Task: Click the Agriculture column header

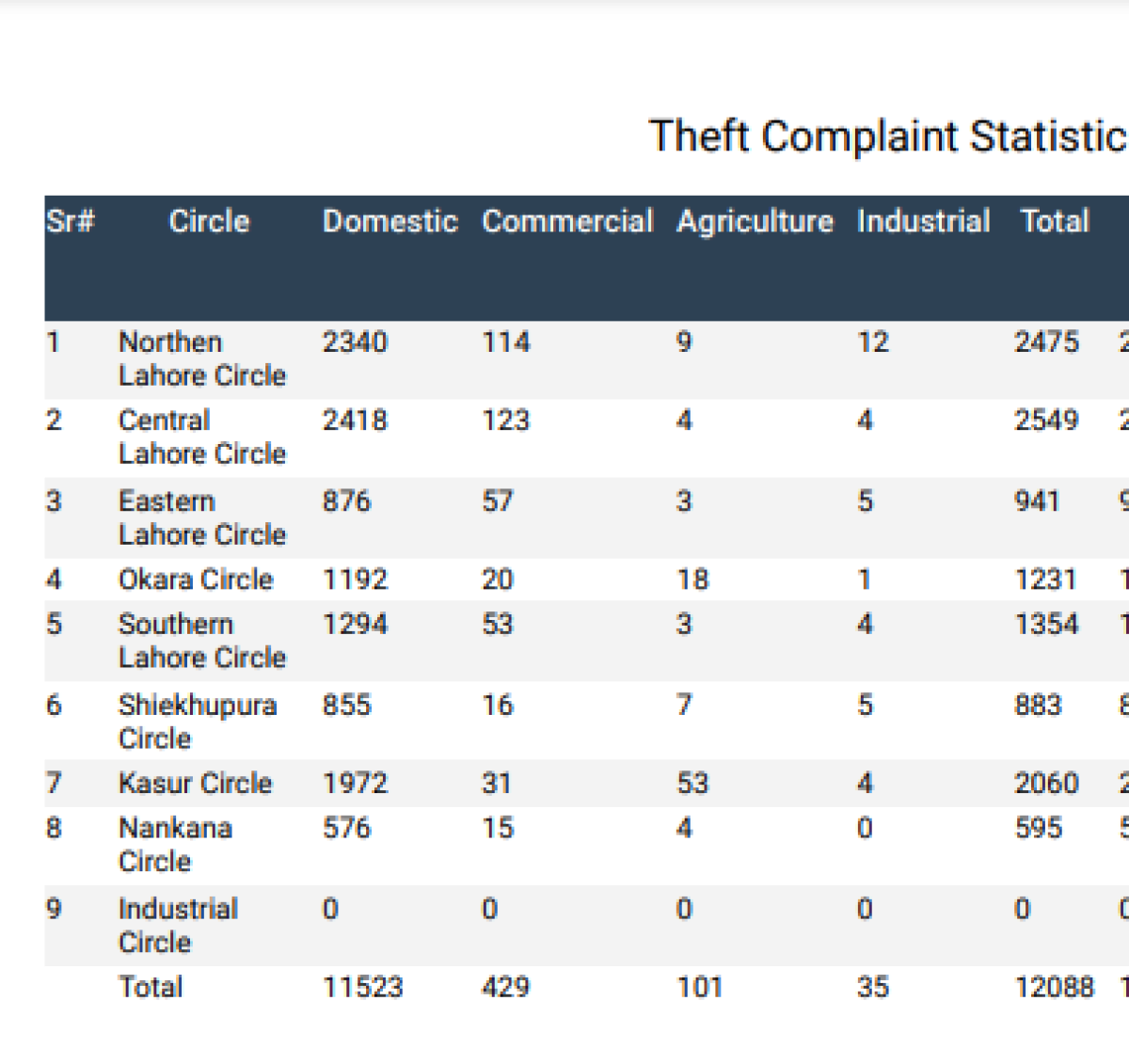Action: (x=755, y=222)
